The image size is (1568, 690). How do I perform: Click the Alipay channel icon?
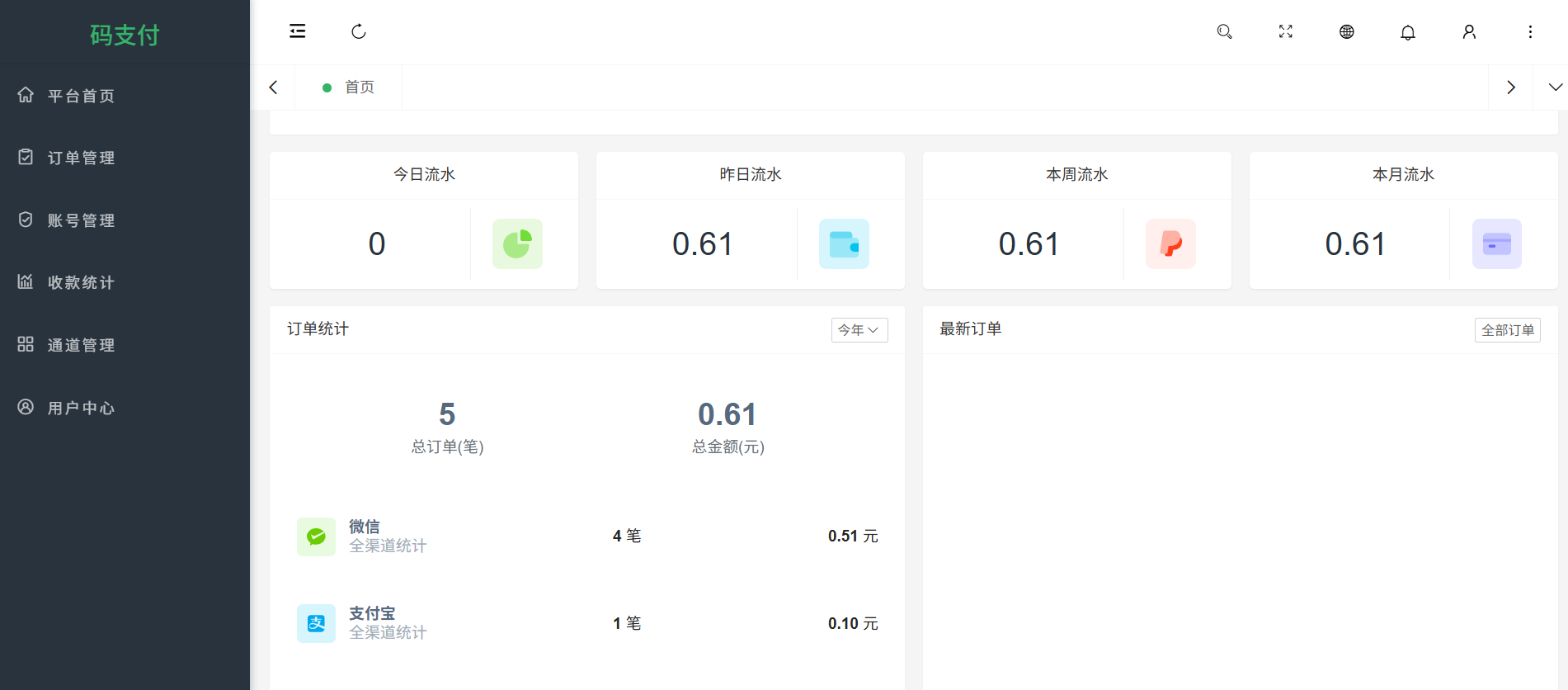(316, 623)
